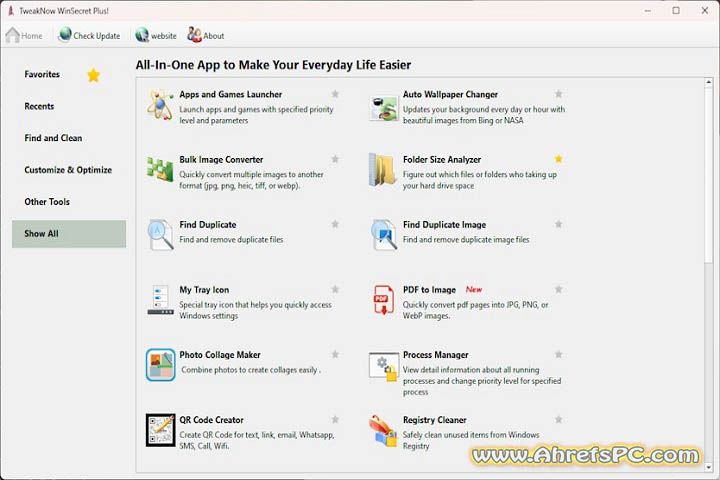Open the Bulk Image Converter icon
This screenshot has width=720, height=480.
coord(160,169)
